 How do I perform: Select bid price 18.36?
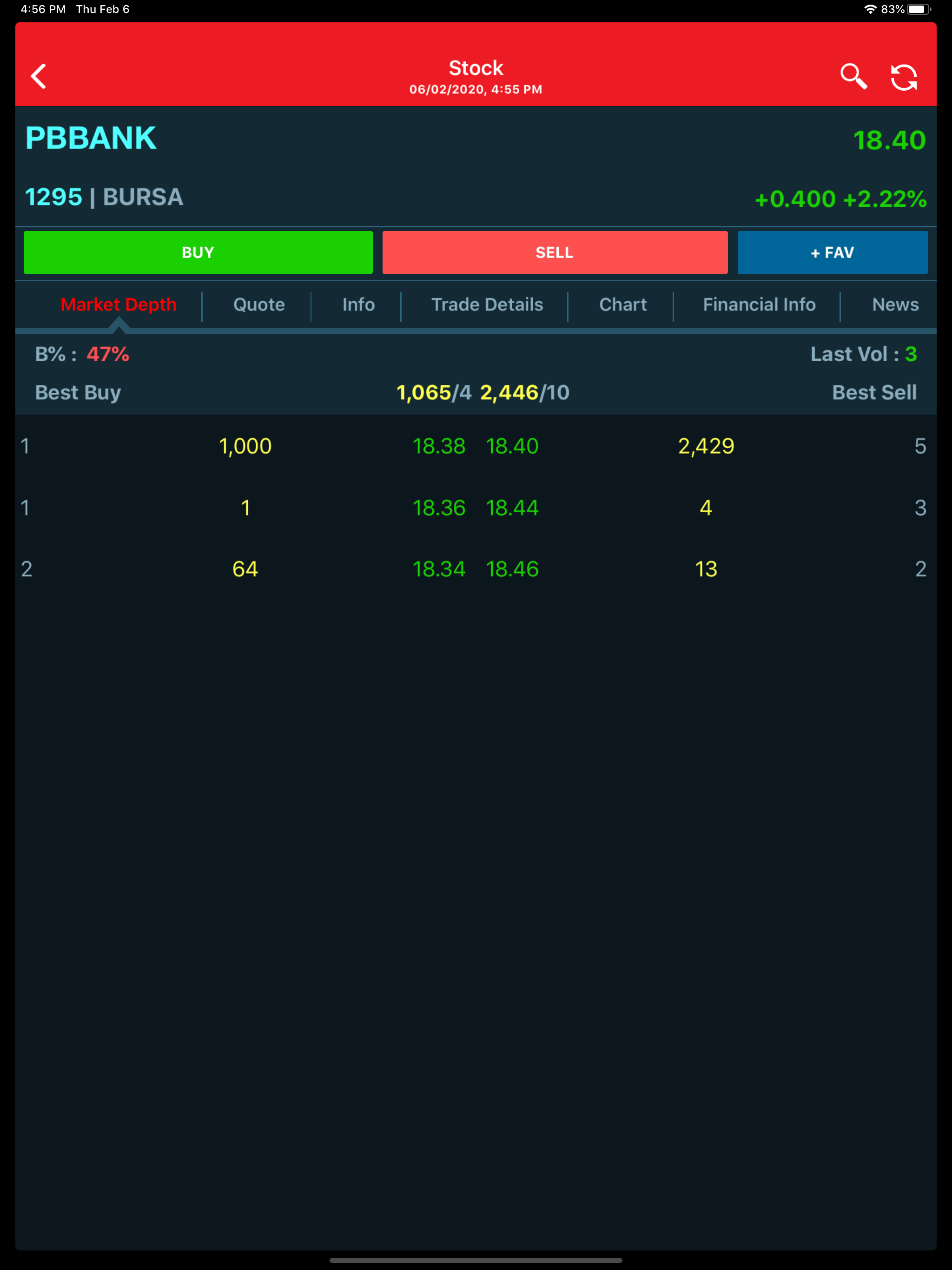439,508
